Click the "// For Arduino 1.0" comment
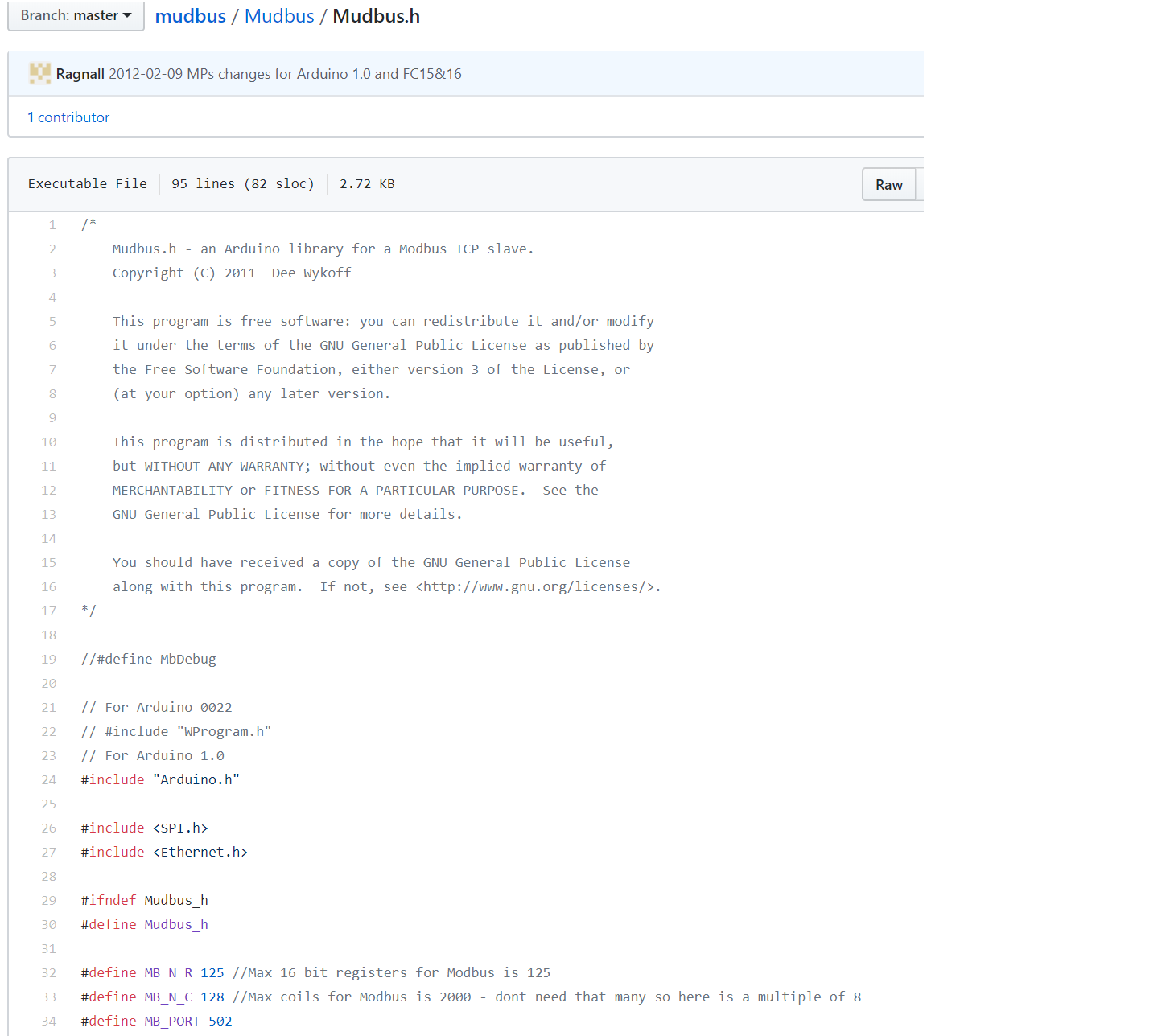The width and height of the screenshot is (1162, 1036). pyautogui.click(x=152, y=756)
